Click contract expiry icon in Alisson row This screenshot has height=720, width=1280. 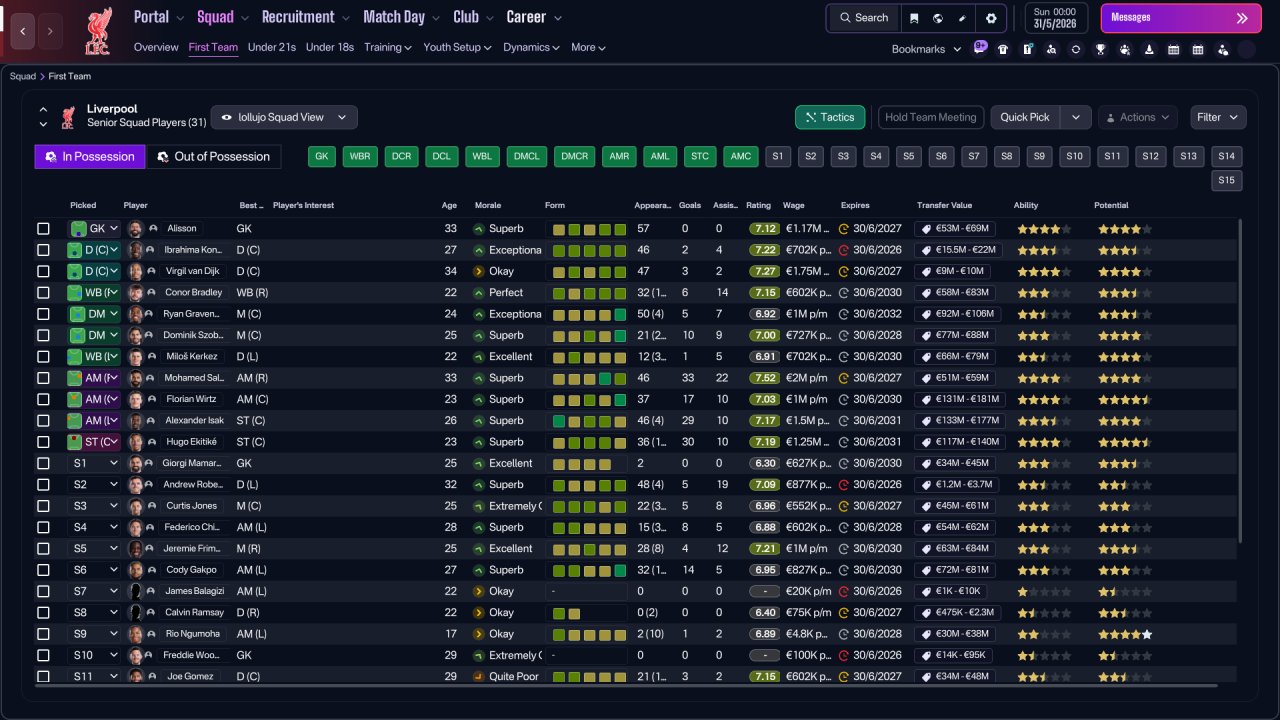click(844, 229)
